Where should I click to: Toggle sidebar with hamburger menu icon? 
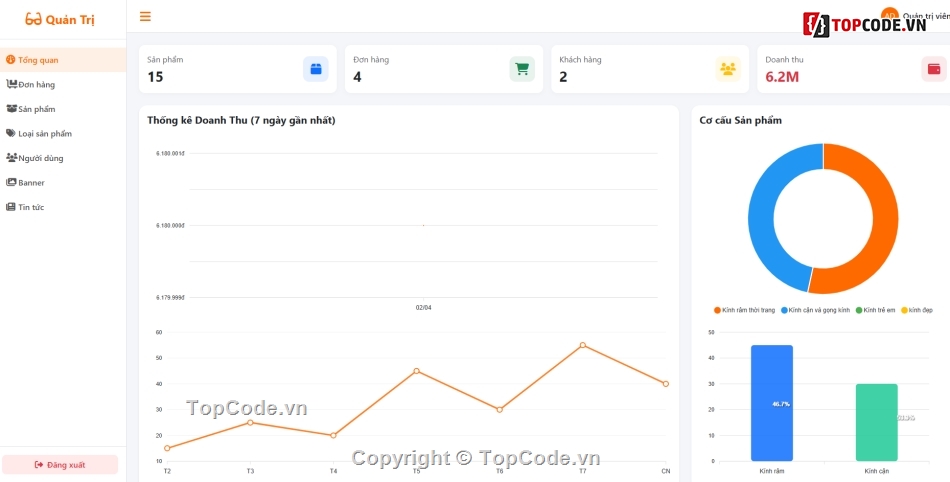click(145, 16)
